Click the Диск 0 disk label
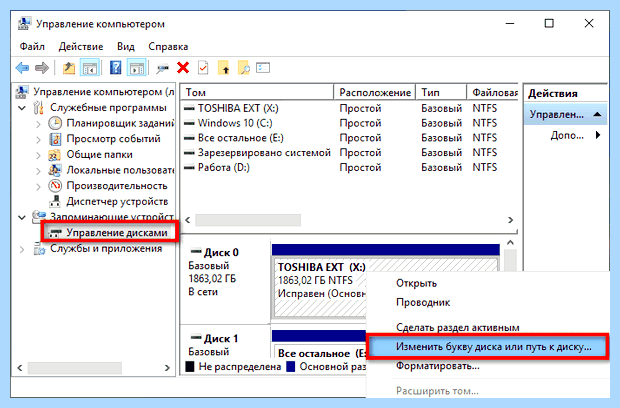Image resolution: width=620 pixels, height=408 pixels. (221, 253)
